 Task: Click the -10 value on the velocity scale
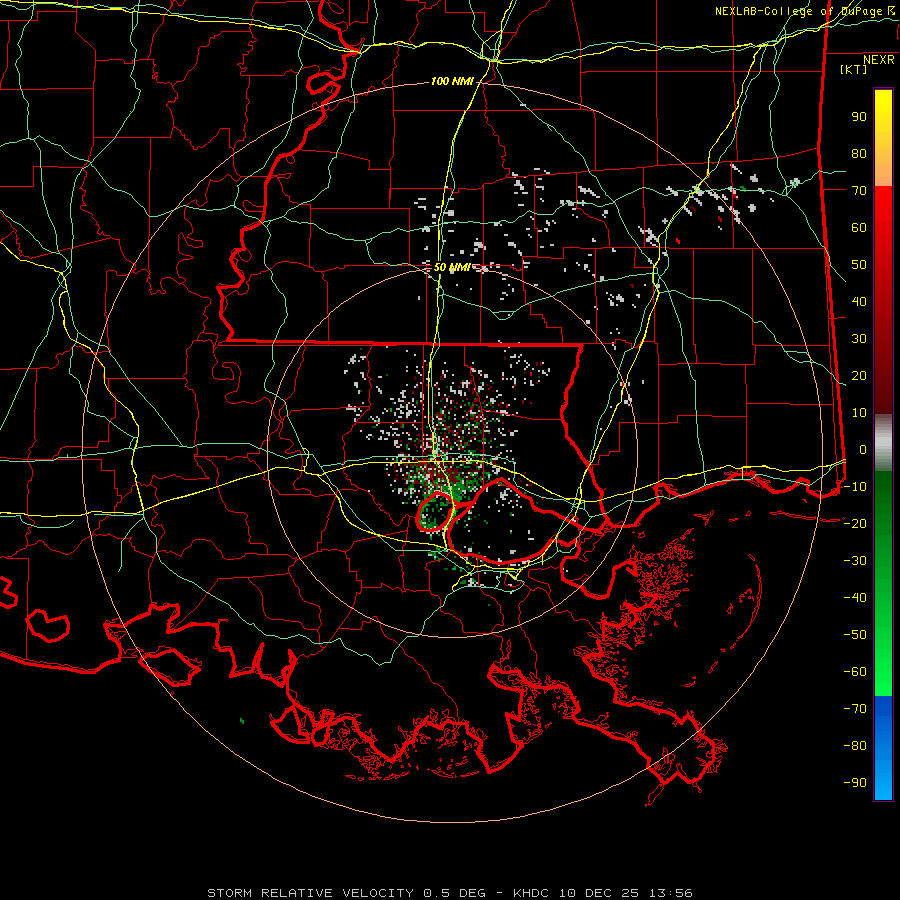click(x=855, y=487)
